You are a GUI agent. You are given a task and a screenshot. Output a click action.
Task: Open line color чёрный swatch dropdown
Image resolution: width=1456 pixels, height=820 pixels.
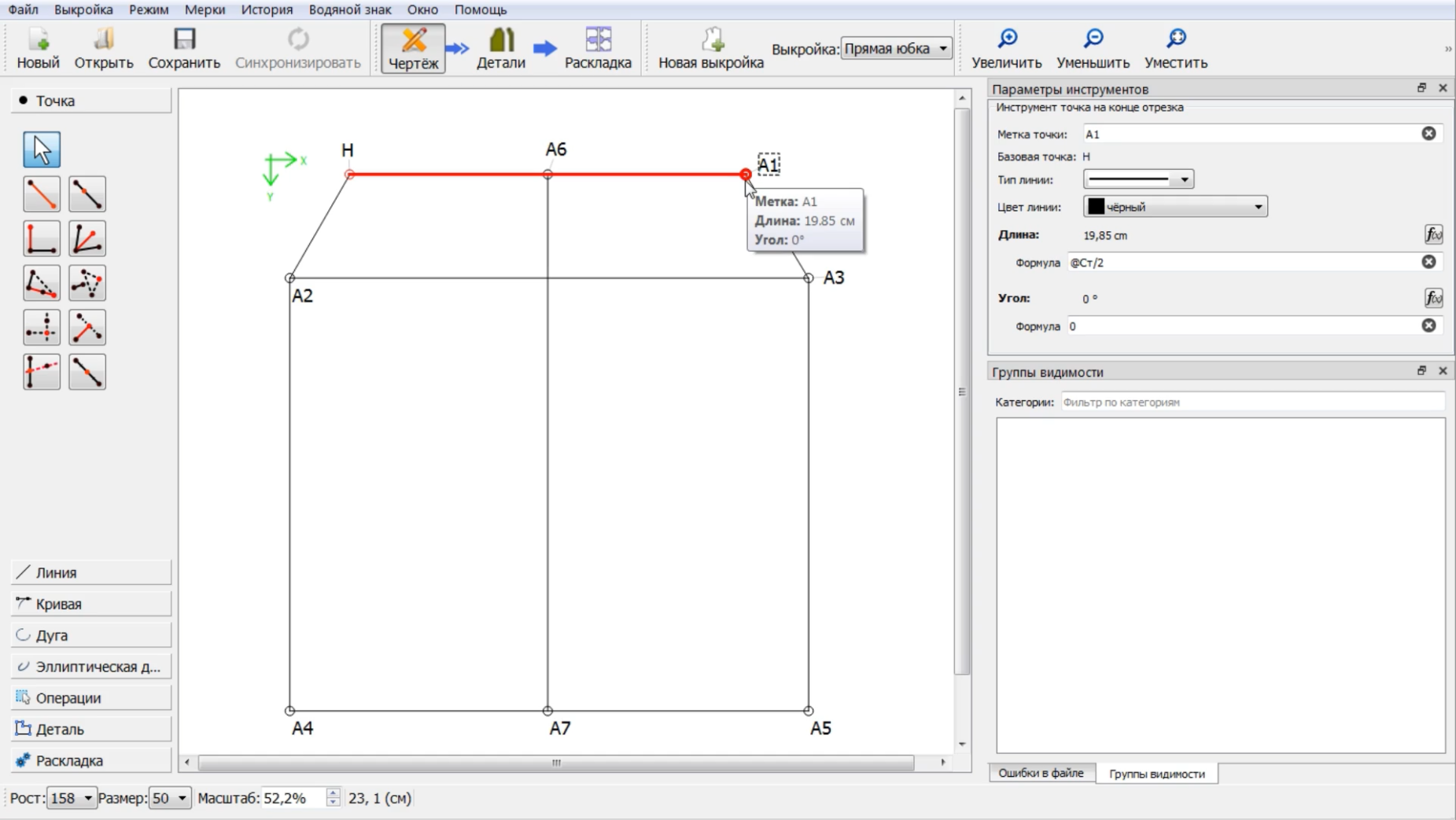(x=1175, y=207)
